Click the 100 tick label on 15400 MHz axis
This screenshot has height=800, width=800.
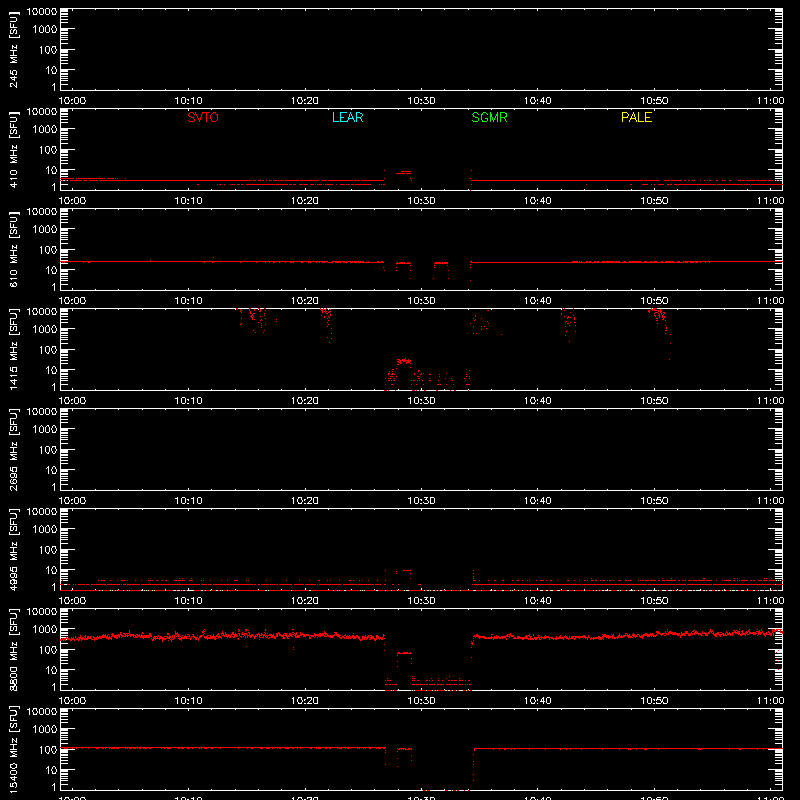coord(48,750)
